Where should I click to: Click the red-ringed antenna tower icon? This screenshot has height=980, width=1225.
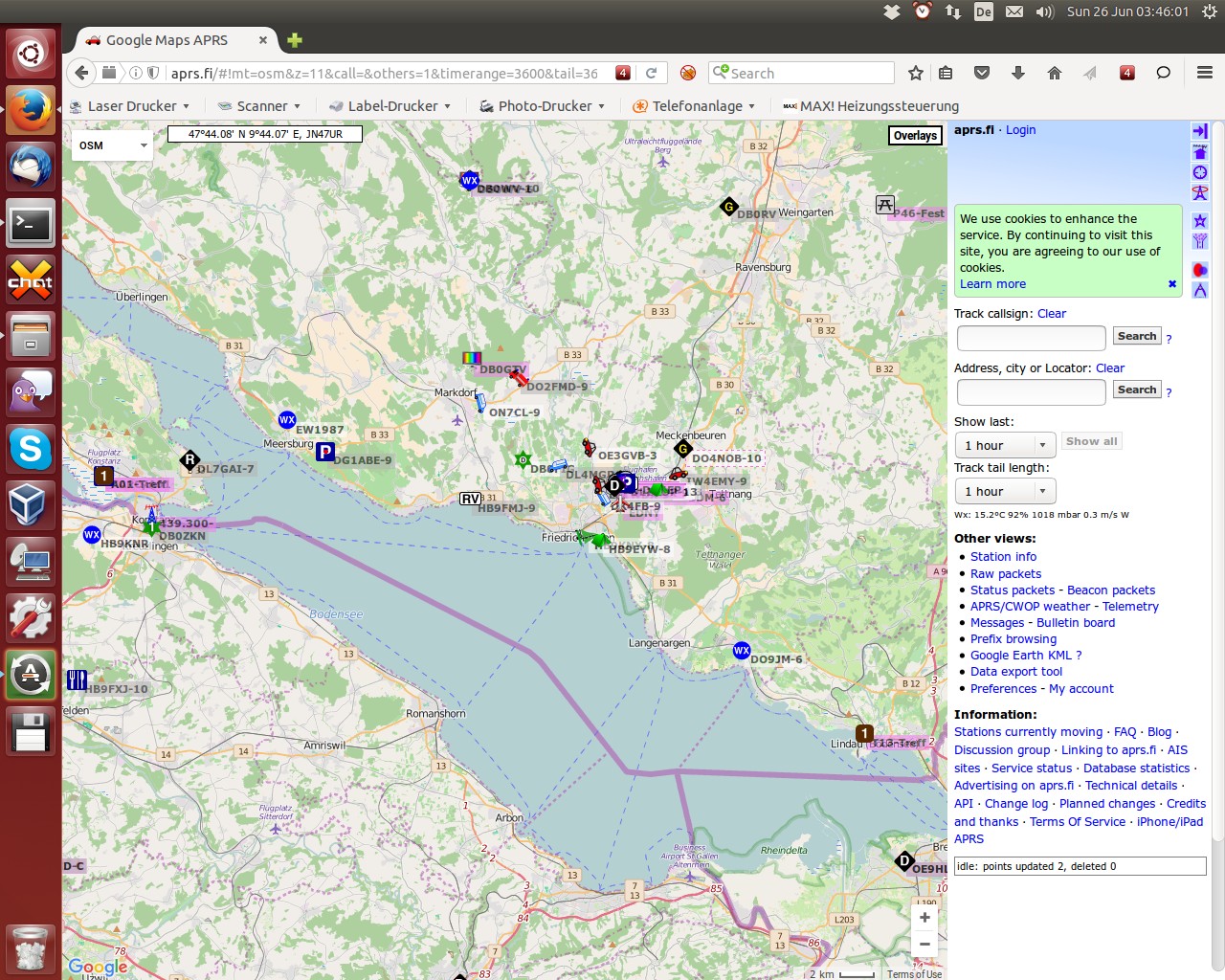(x=1199, y=192)
